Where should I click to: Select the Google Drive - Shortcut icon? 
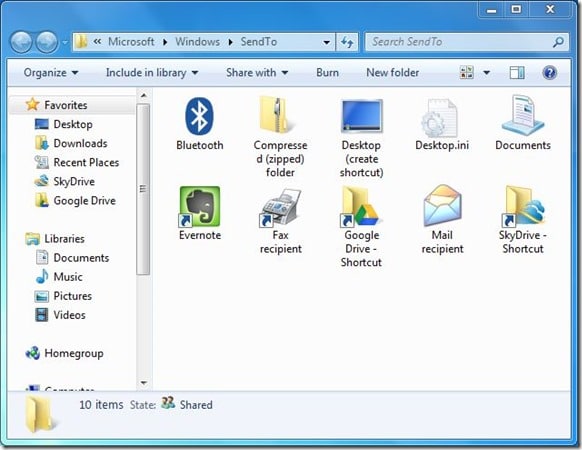click(x=361, y=206)
